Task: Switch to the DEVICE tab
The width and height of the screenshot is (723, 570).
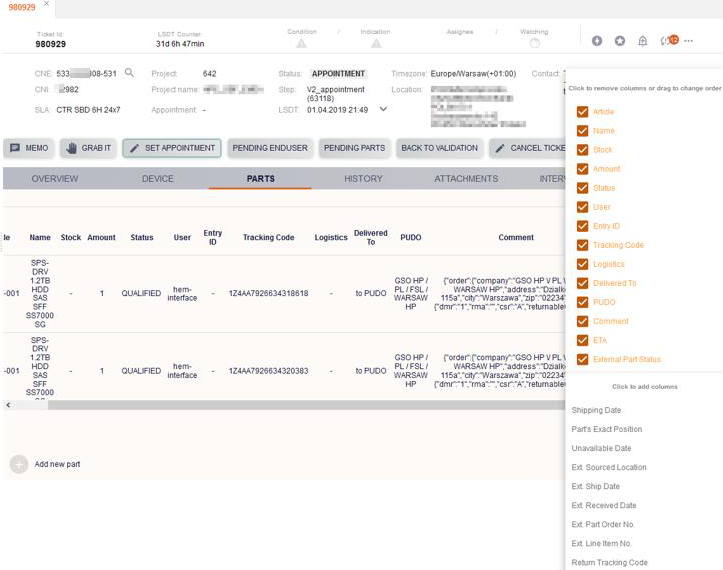Action: (x=158, y=178)
